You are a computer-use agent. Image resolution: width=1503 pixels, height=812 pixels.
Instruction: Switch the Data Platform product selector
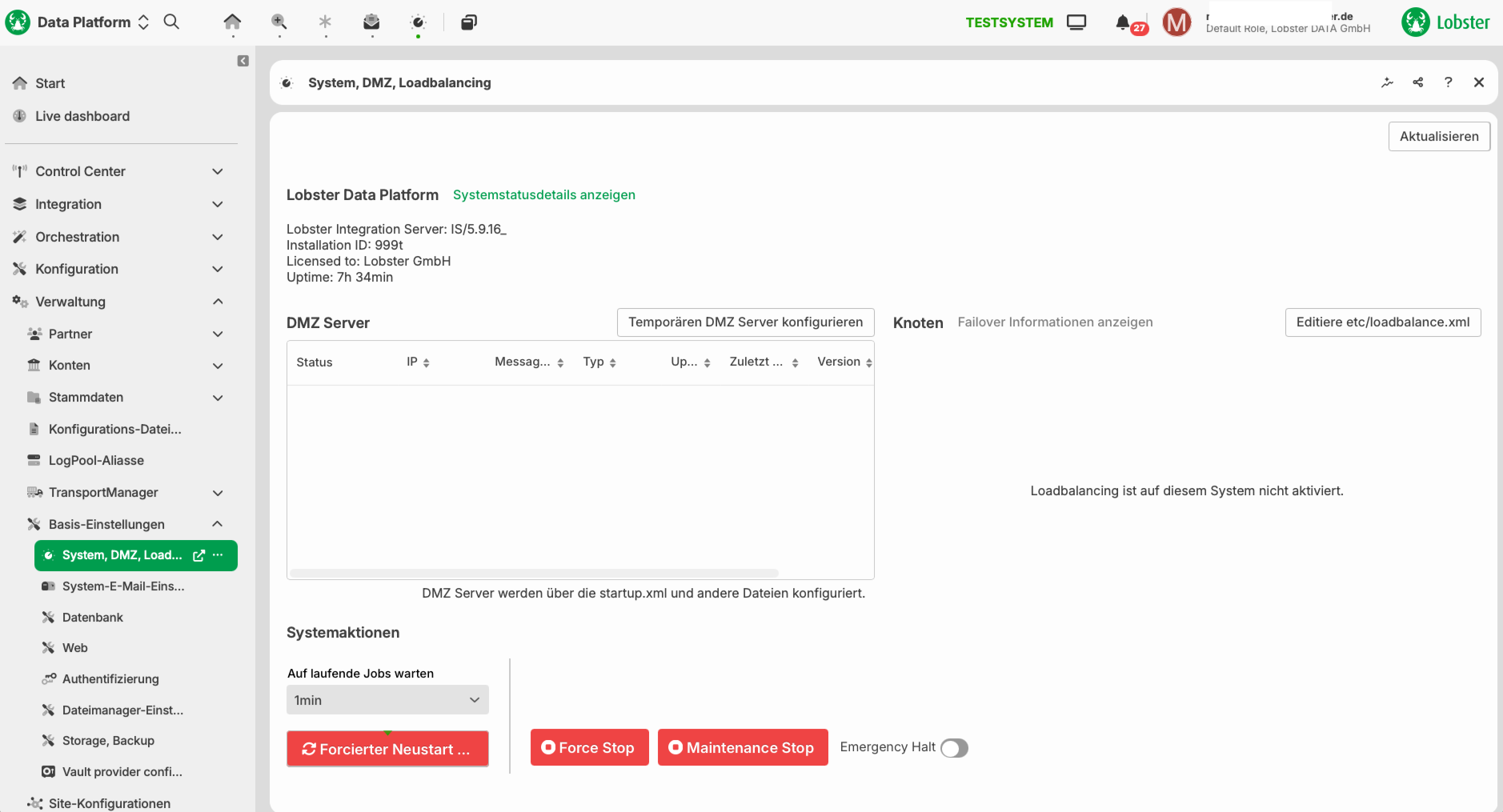tap(143, 22)
